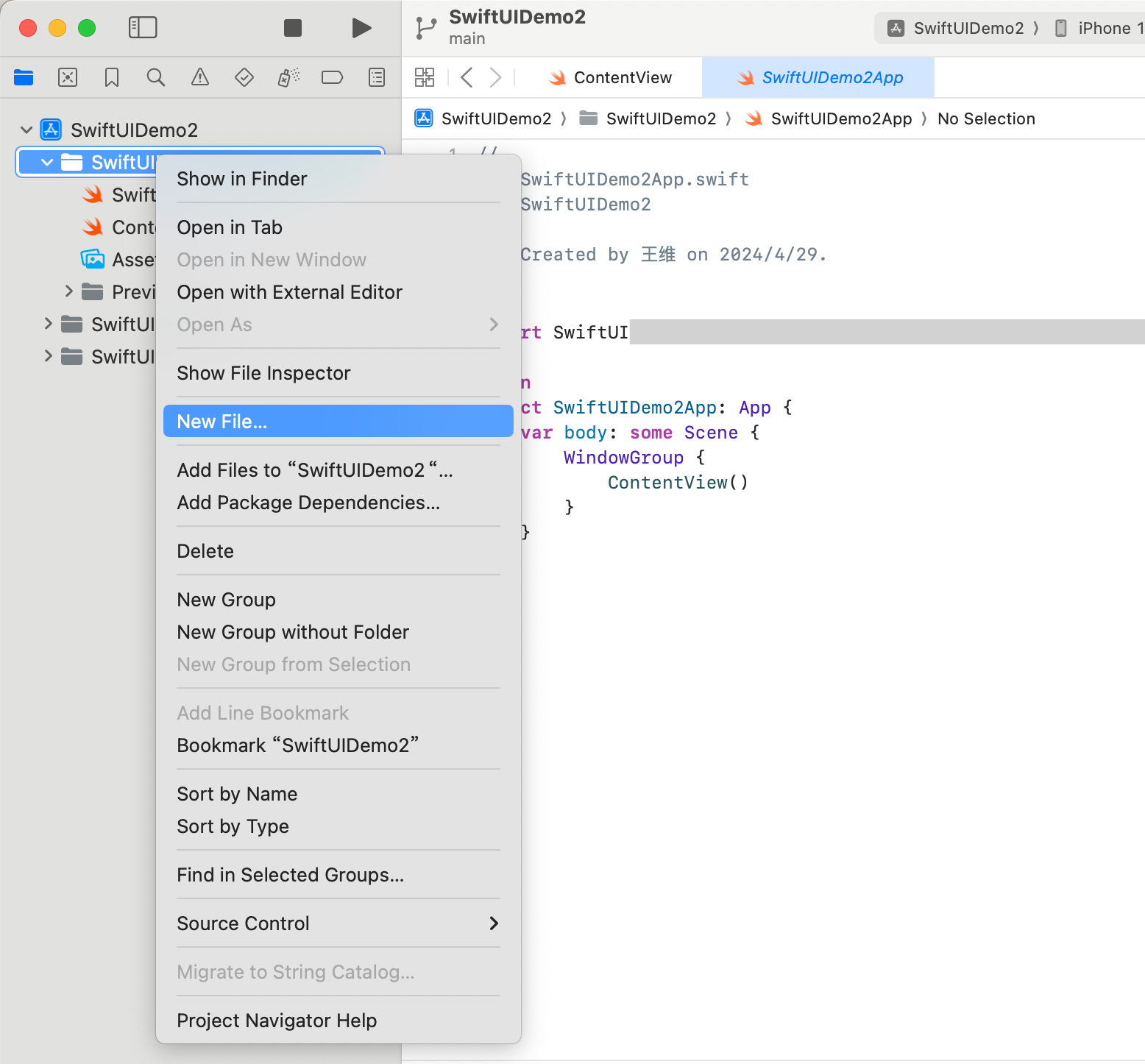Open the Source Control submenu
This screenshot has height=1064, width=1145.
pyautogui.click(x=338, y=923)
